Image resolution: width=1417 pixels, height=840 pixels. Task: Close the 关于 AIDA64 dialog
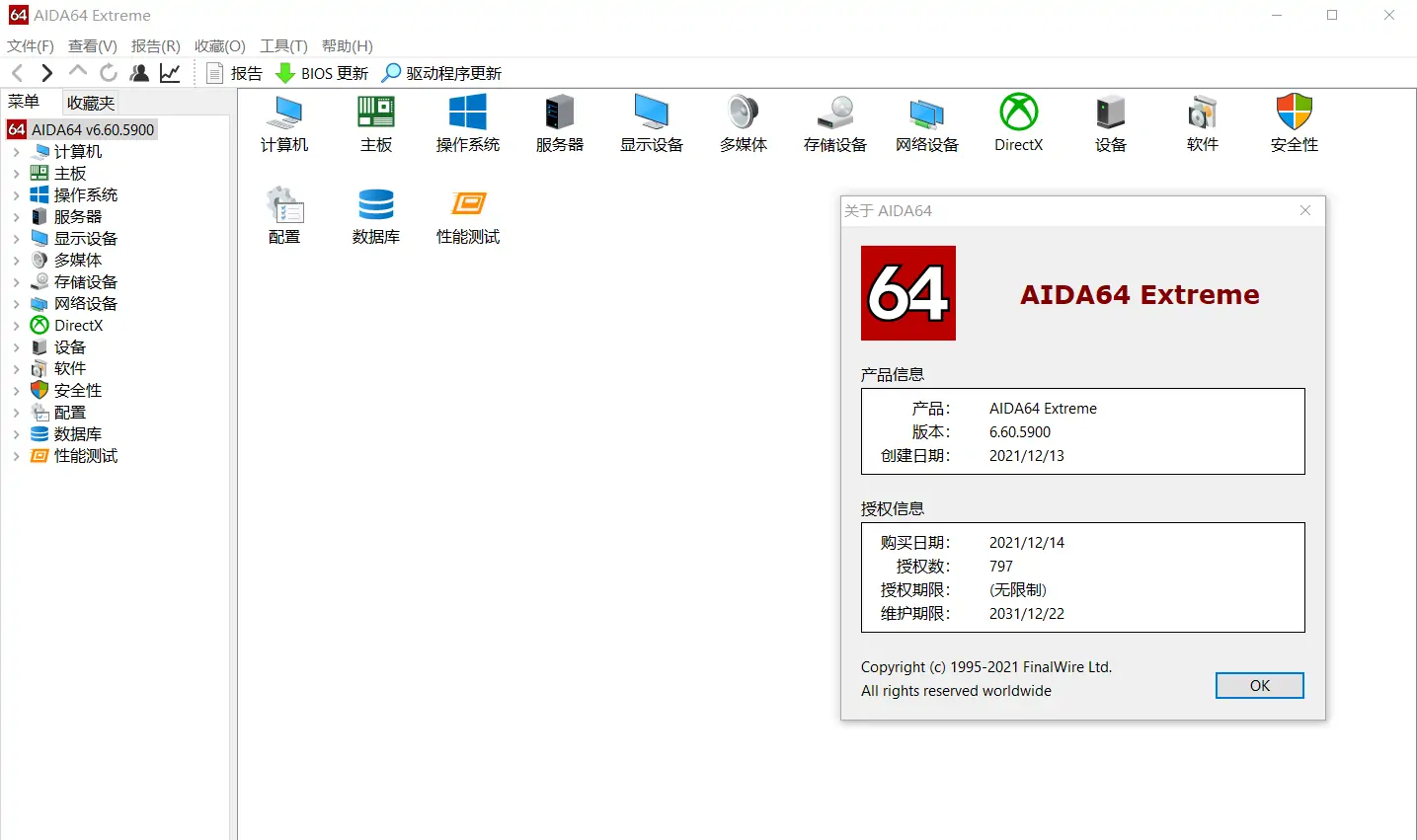1305,210
